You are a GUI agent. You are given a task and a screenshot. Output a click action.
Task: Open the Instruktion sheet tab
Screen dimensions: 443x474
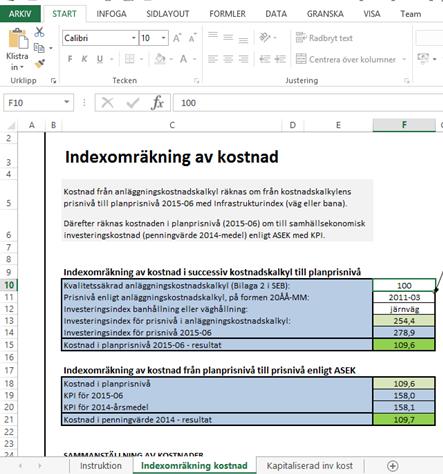pyautogui.click(x=101, y=466)
